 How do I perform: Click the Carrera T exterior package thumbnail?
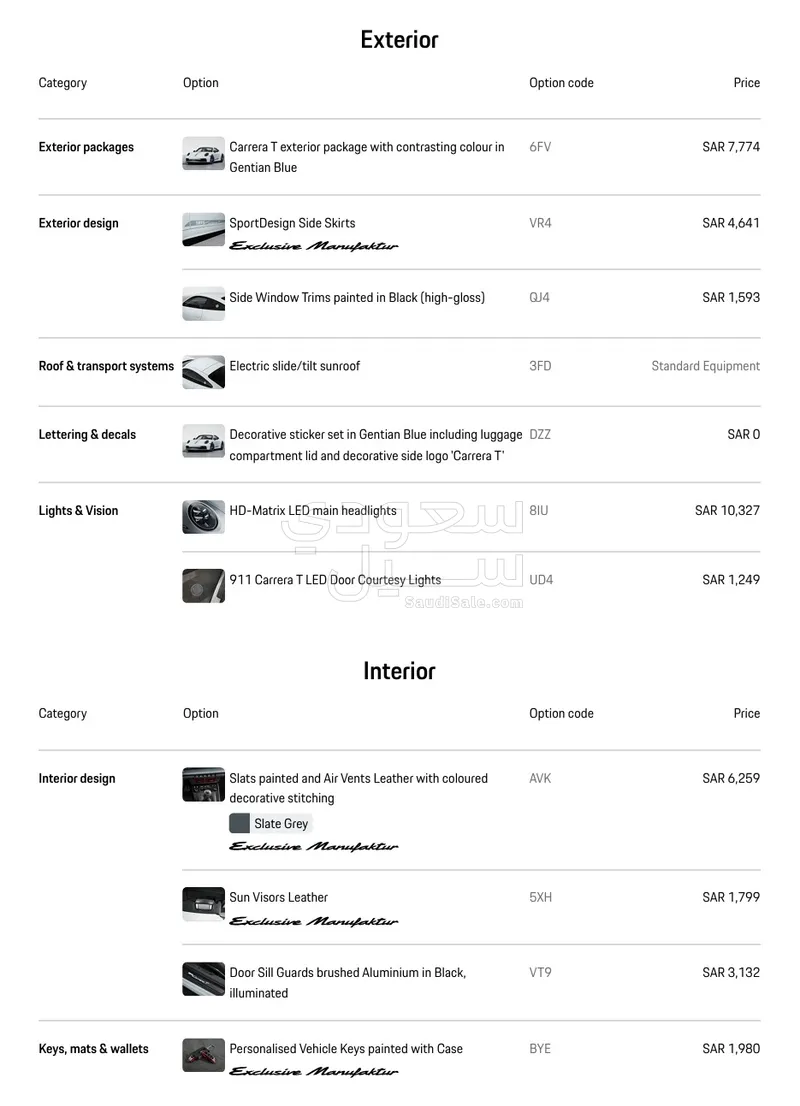203,154
